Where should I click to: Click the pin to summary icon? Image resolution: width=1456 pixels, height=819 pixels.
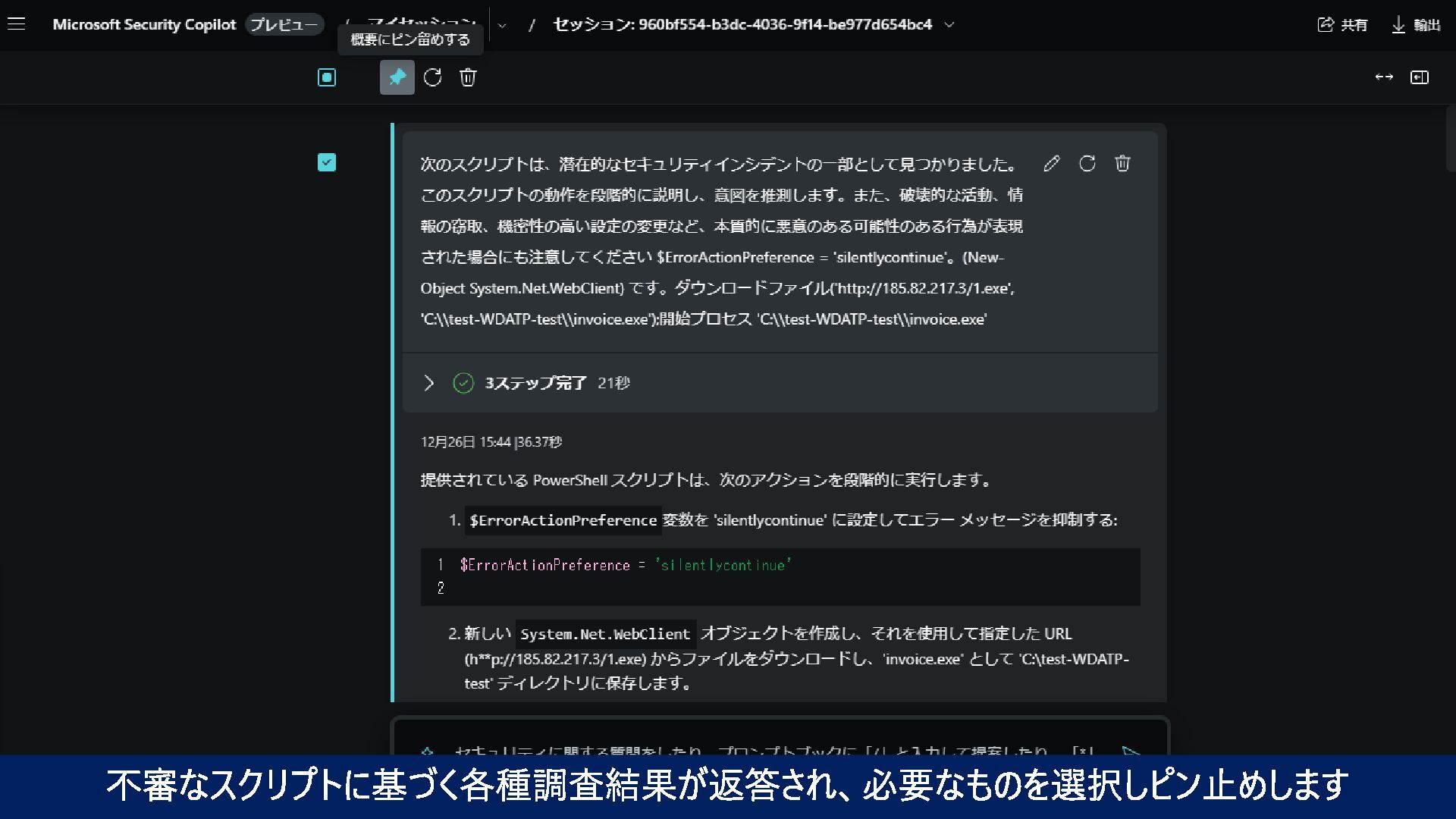(397, 77)
